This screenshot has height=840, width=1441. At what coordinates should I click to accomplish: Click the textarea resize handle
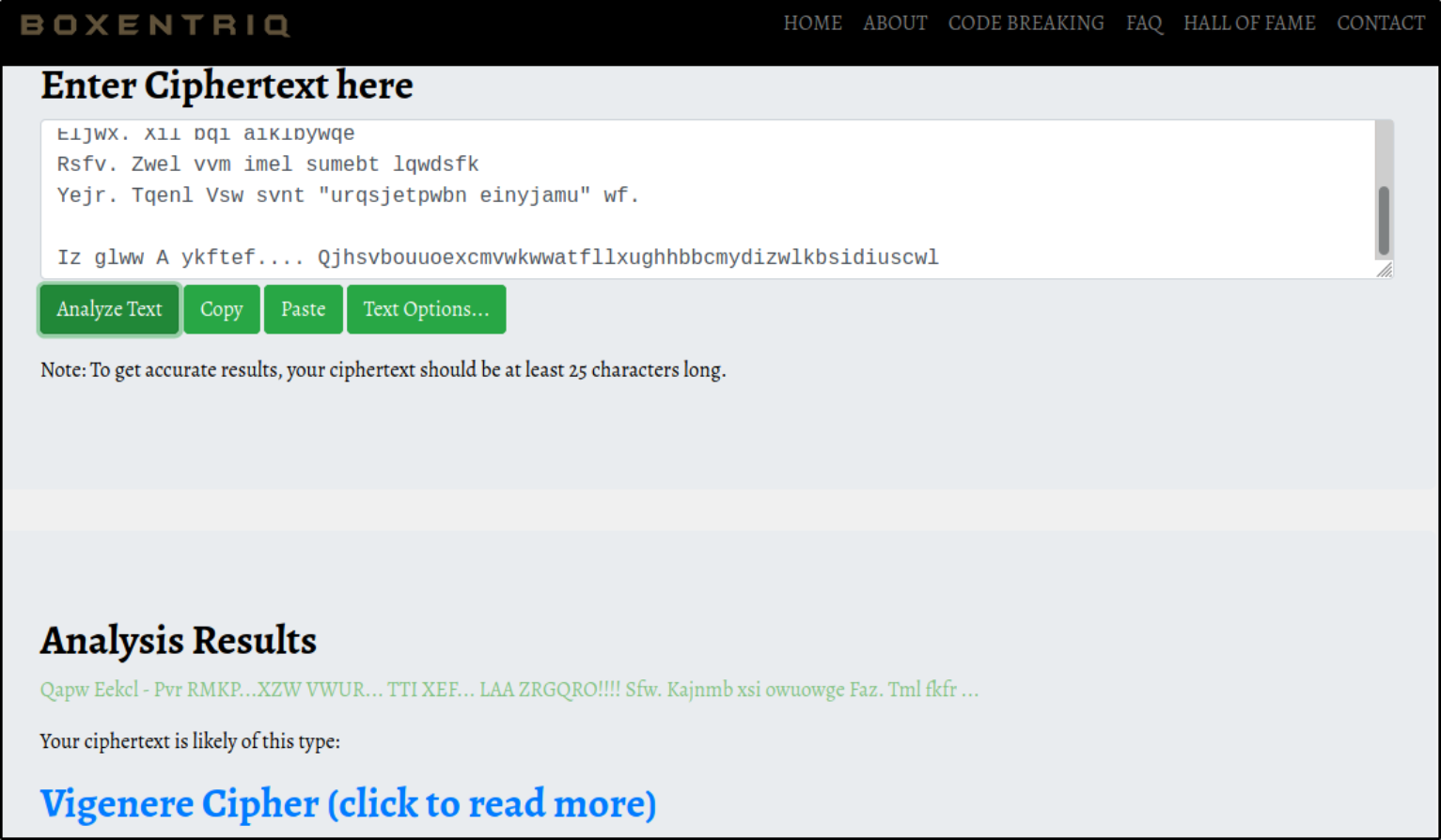click(1384, 270)
